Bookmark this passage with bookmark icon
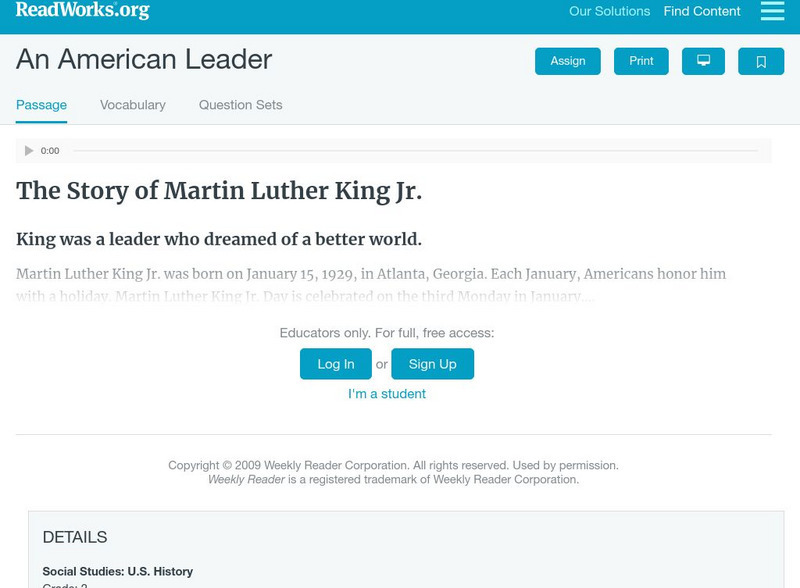 [x=761, y=61]
